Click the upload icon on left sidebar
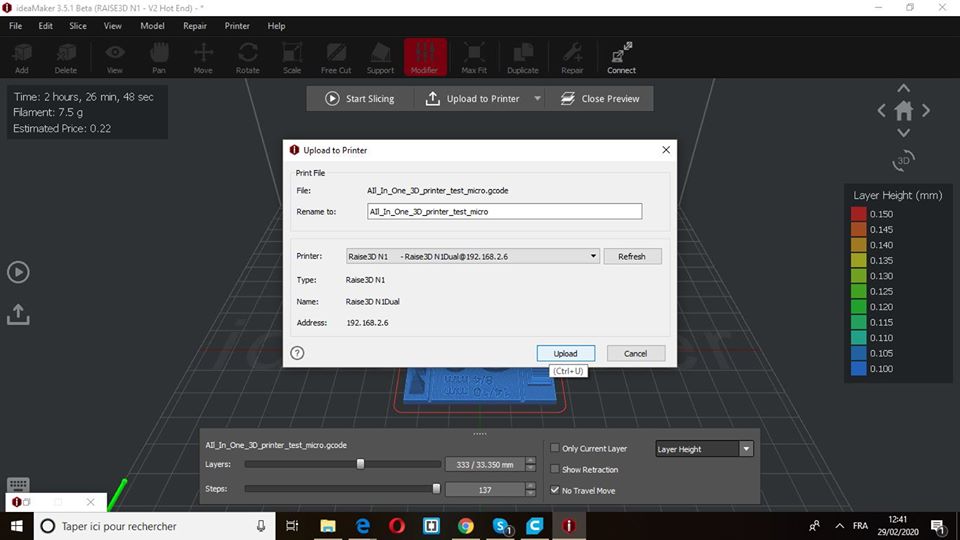960x540 pixels. pyautogui.click(x=18, y=315)
